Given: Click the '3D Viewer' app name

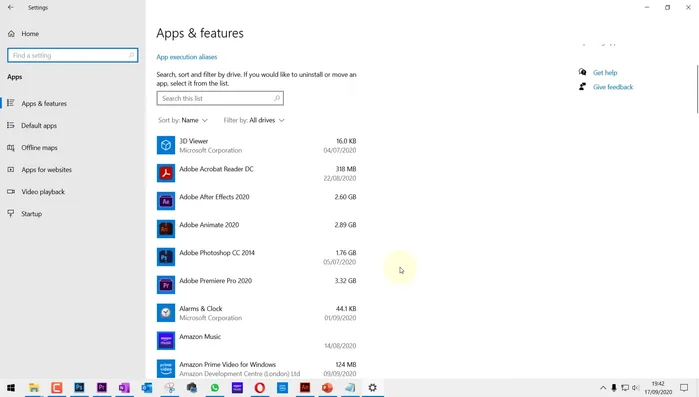Looking at the screenshot, I should [193, 141].
